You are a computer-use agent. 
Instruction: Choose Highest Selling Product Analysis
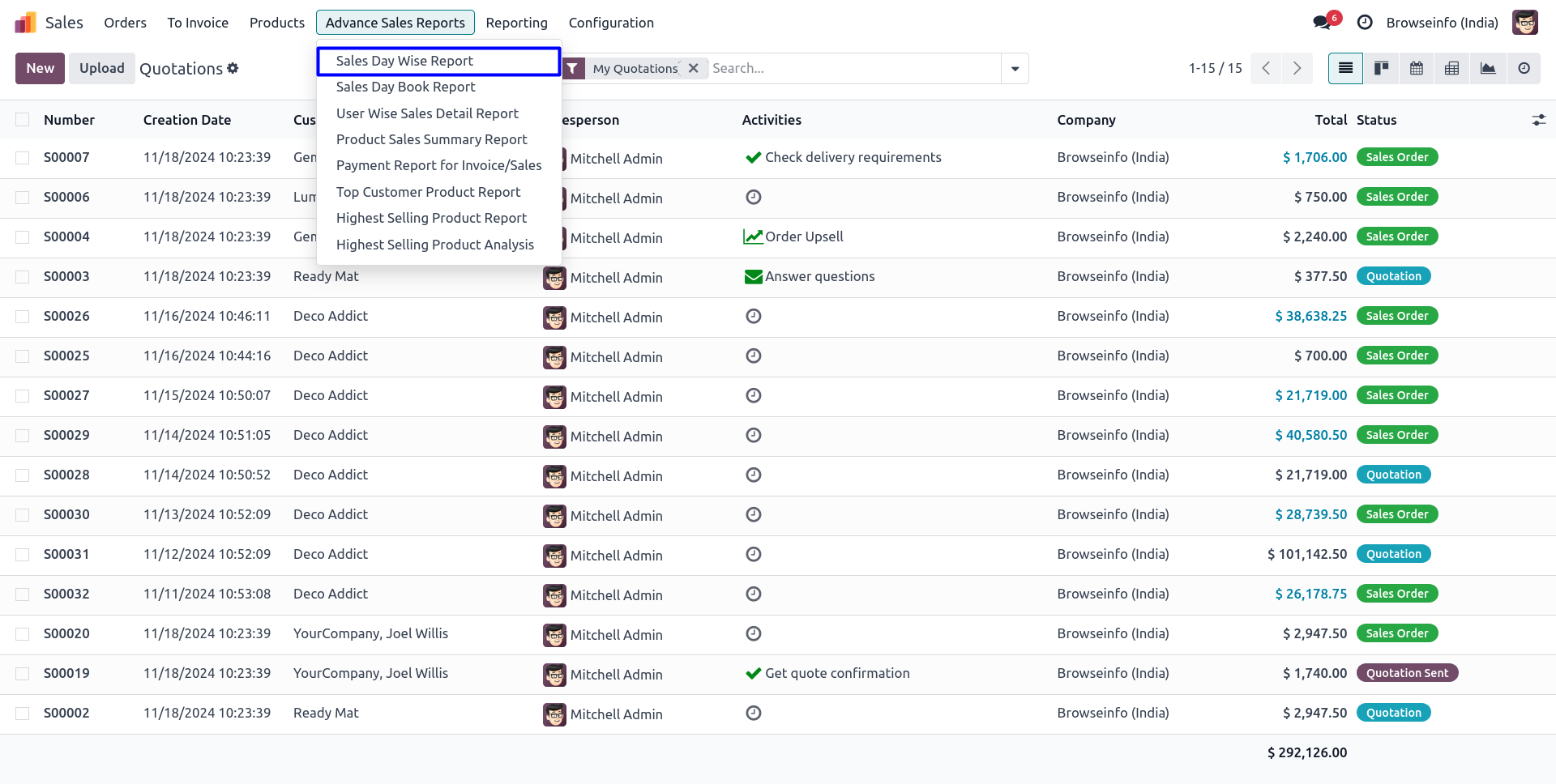click(x=434, y=245)
